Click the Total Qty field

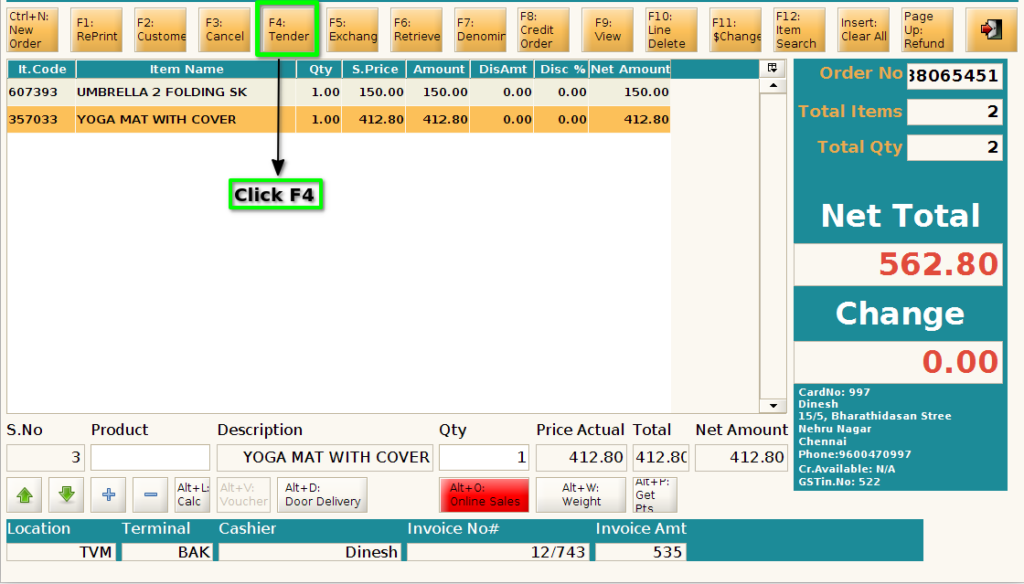tap(954, 148)
